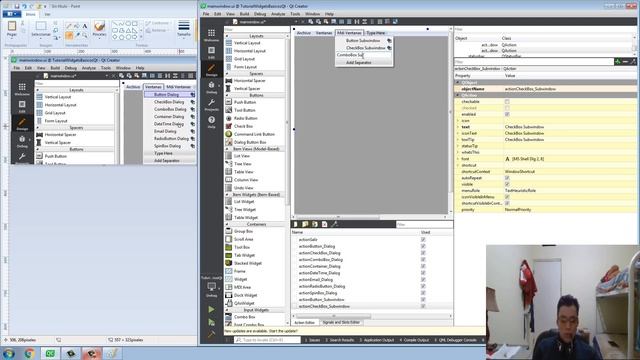Click horizontal scrollbar of Action Editor
640x360 pixels.
[x=333, y=316]
